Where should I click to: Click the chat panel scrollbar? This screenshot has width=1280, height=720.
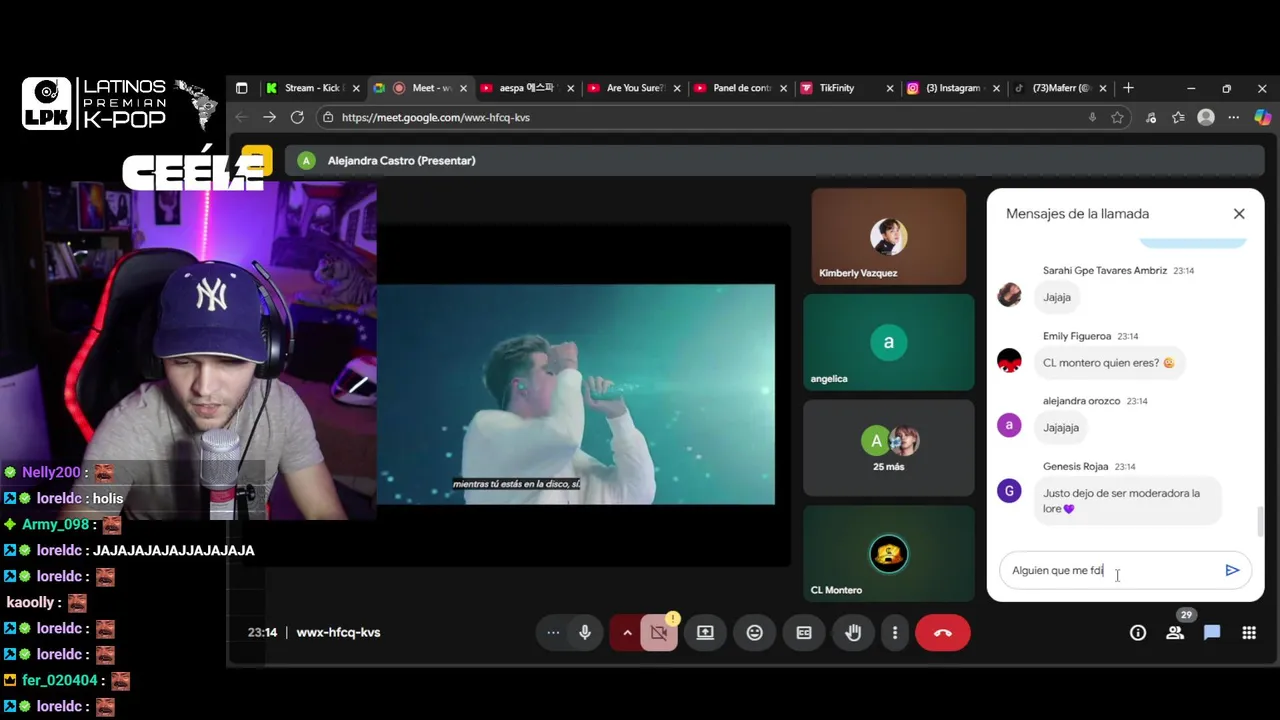(x=1260, y=521)
